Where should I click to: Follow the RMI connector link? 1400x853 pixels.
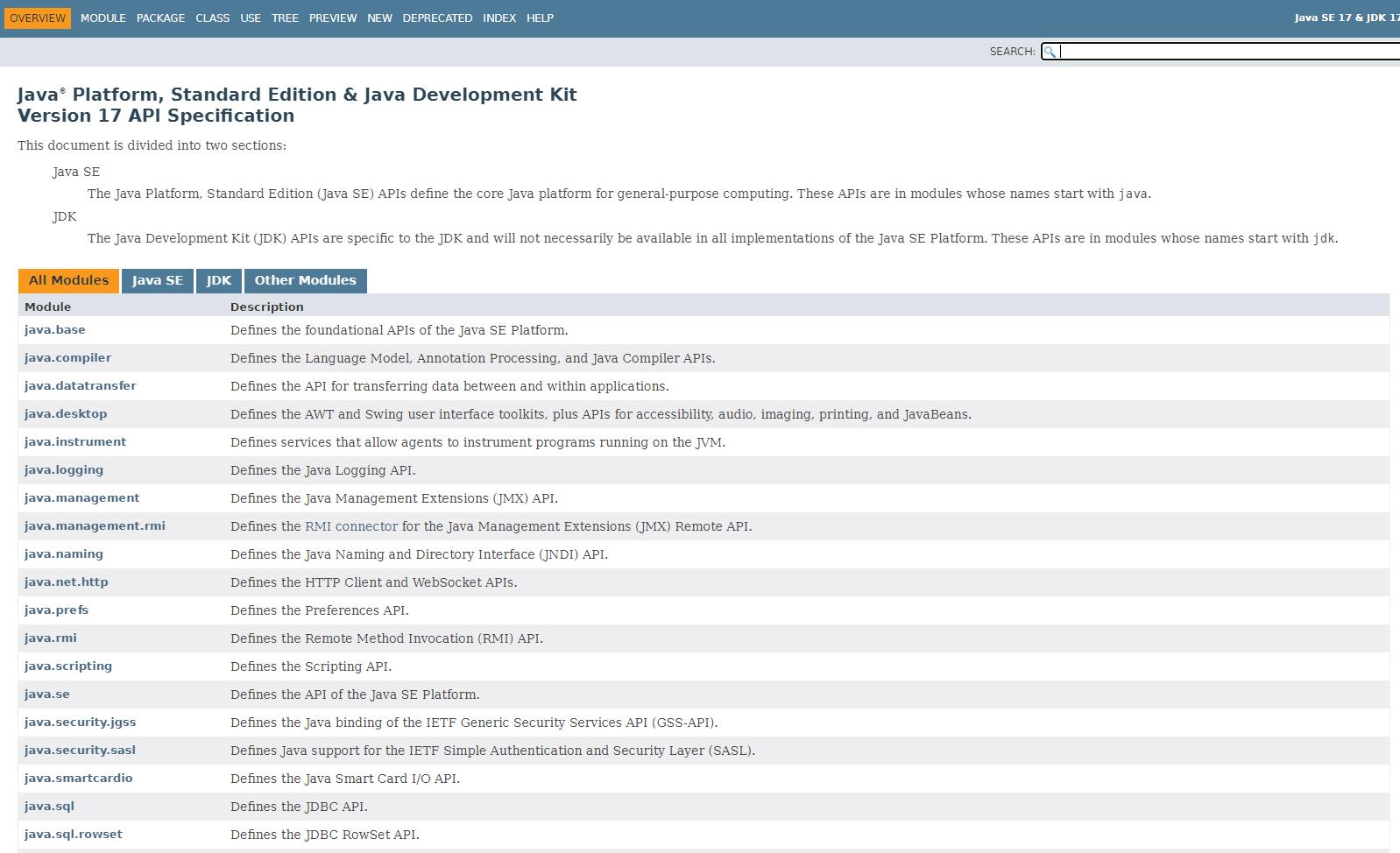(350, 526)
